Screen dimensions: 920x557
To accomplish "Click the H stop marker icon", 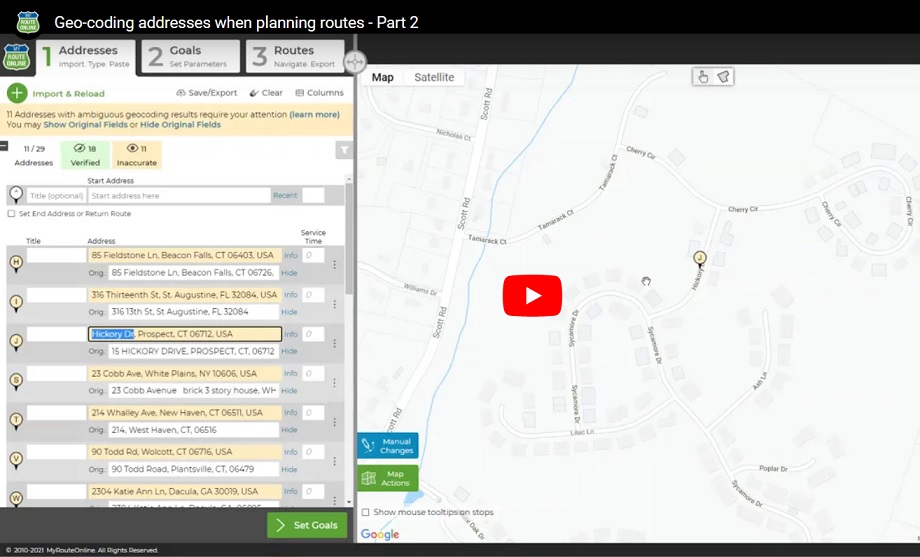I will 16,263.
